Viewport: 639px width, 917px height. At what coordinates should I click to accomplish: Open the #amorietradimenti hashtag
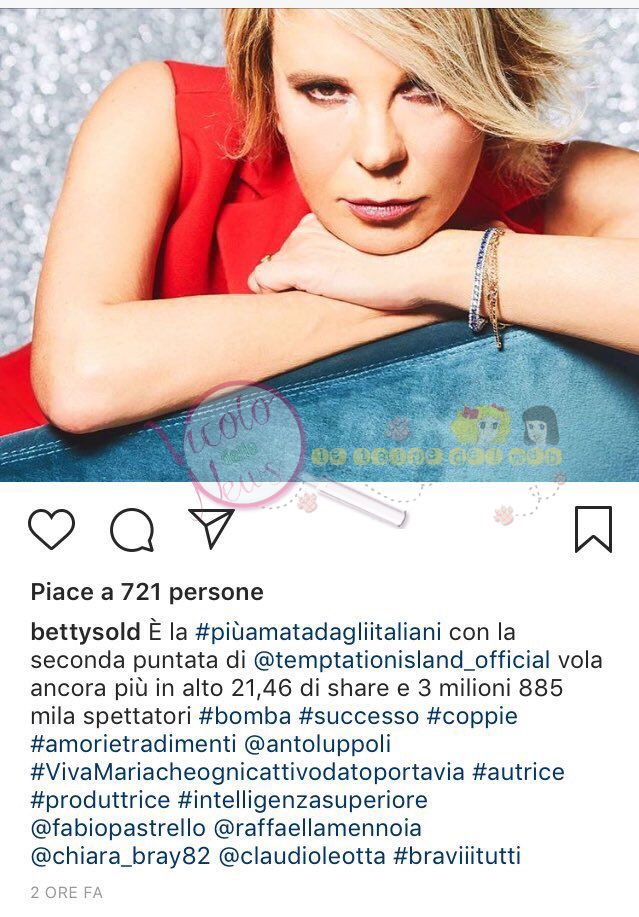(133, 744)
